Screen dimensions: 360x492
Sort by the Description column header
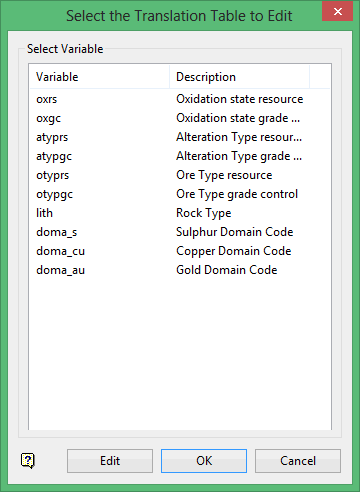click(240, 77)
